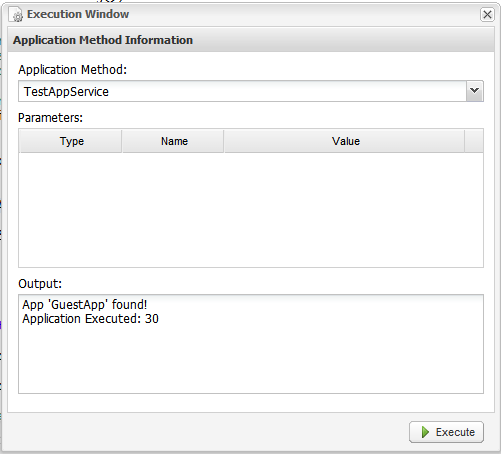Click the Execution Window gear document icon
501x454 pixels.
pos(16,15)
